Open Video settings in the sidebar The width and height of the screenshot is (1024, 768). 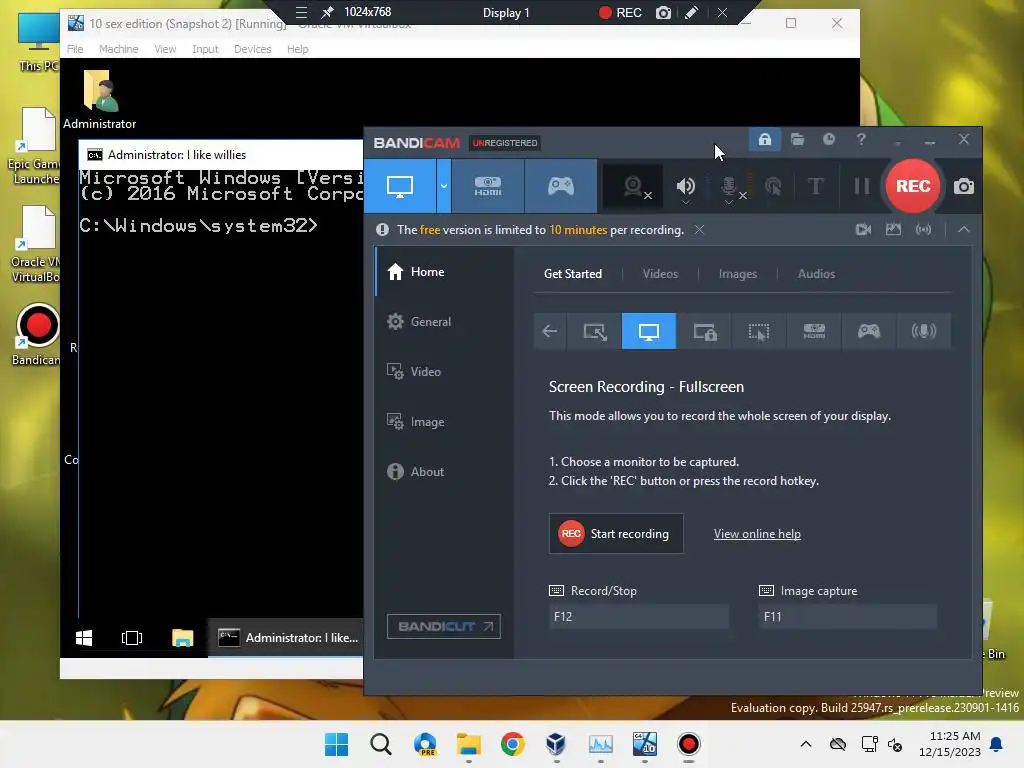(444, 372)
